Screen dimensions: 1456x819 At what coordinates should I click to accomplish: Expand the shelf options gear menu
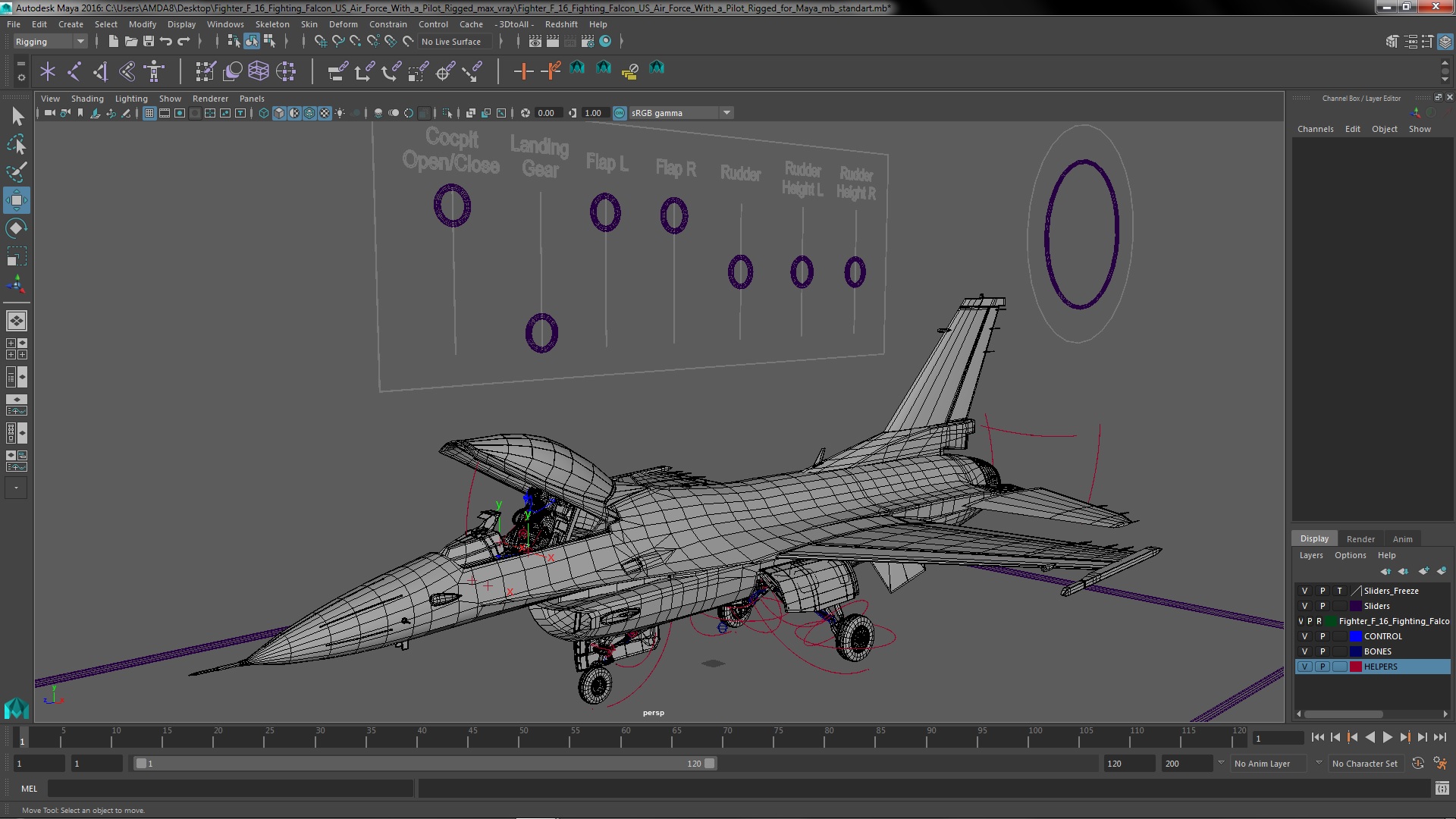(x=20, y=77)
